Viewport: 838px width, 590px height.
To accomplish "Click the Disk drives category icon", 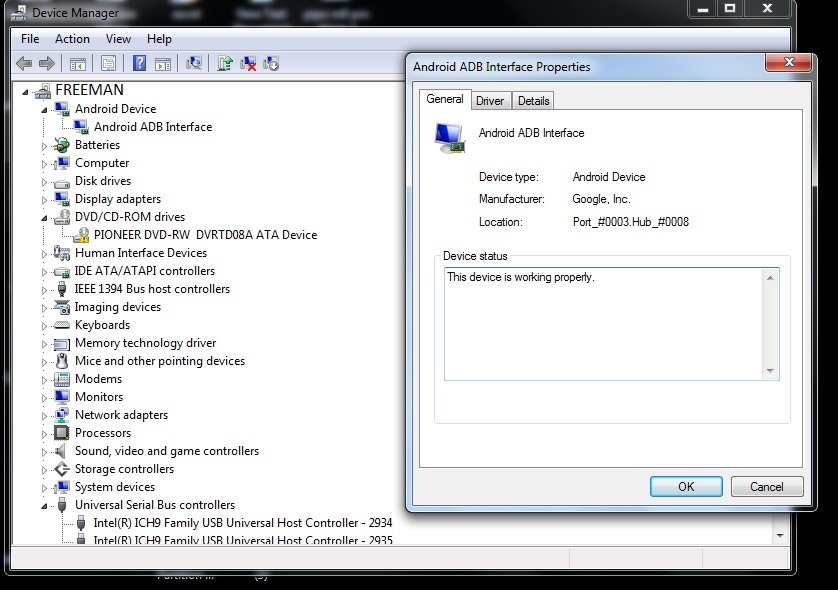I will click(62, 182).
